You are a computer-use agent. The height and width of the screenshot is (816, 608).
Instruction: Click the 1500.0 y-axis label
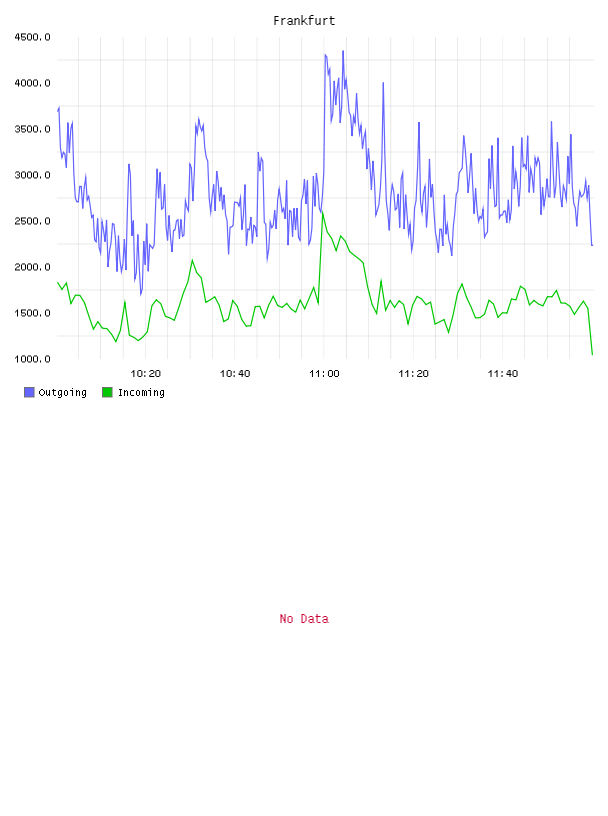click(32, 313)
